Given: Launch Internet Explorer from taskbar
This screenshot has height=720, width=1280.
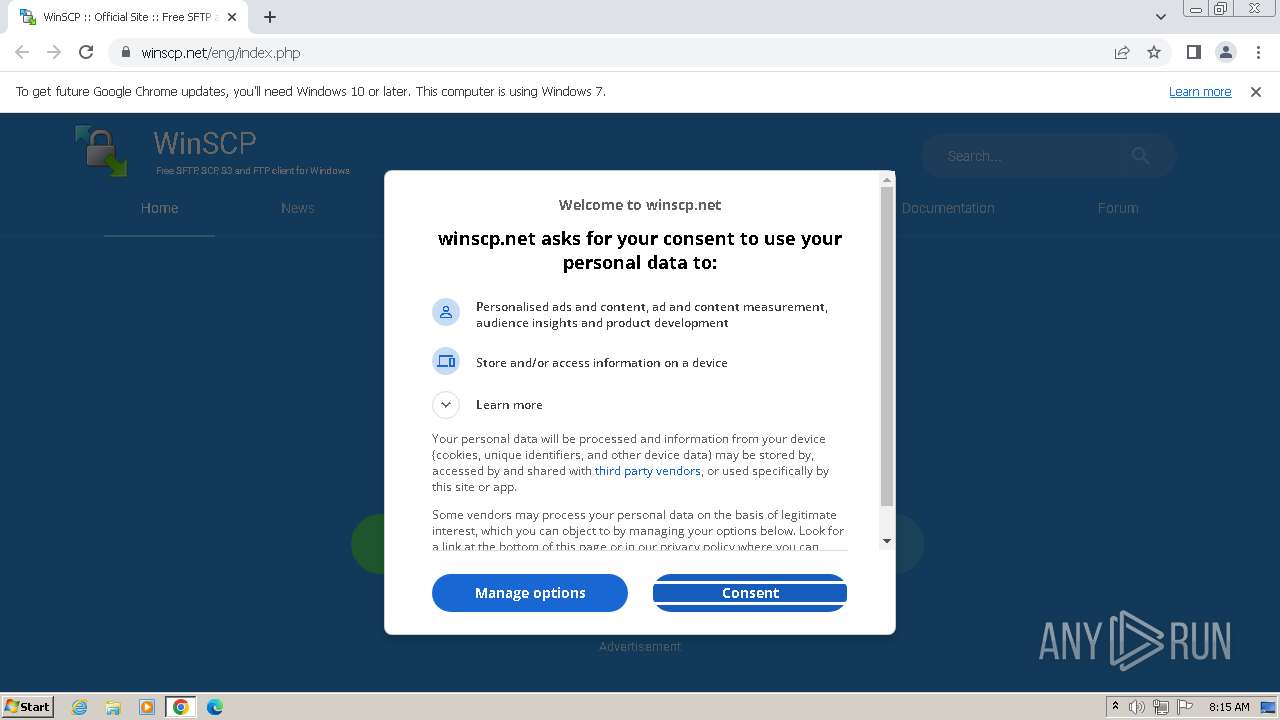Looking at the screenshot, I should (80, 707).
